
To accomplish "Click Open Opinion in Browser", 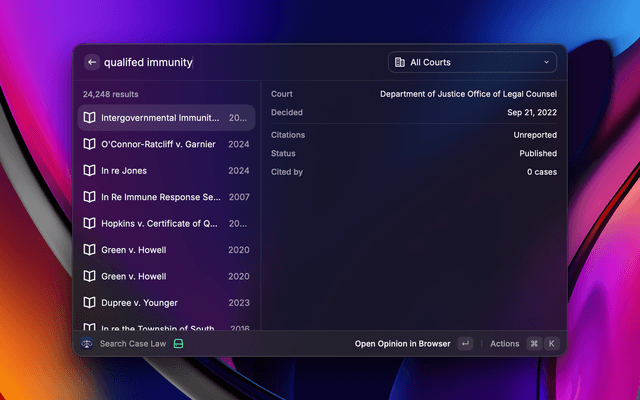I will pyautogui.click(x=402, y=344).
